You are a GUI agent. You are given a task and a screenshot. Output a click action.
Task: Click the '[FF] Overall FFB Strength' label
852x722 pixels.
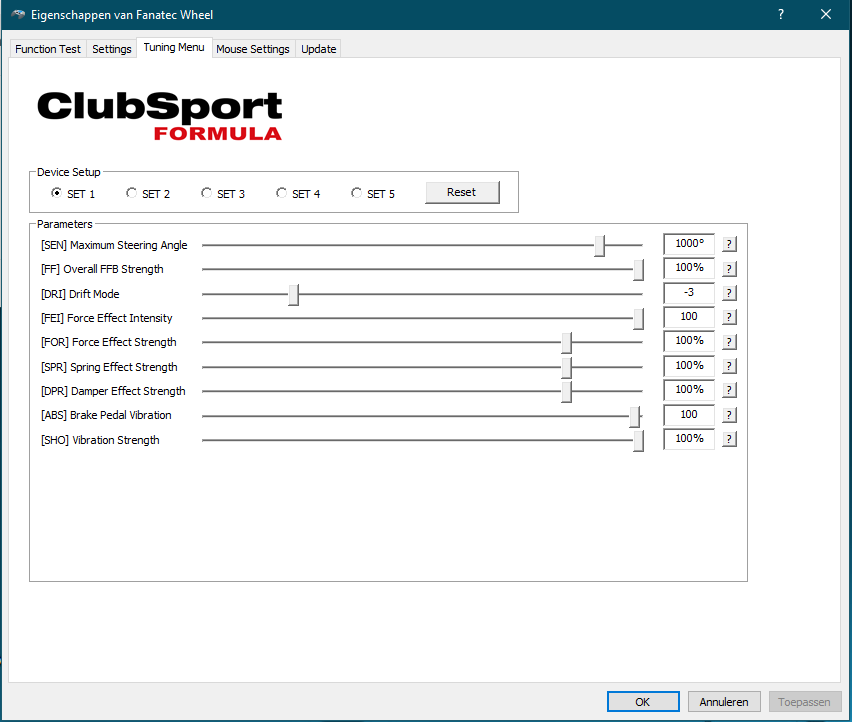[x=102, y=269]
